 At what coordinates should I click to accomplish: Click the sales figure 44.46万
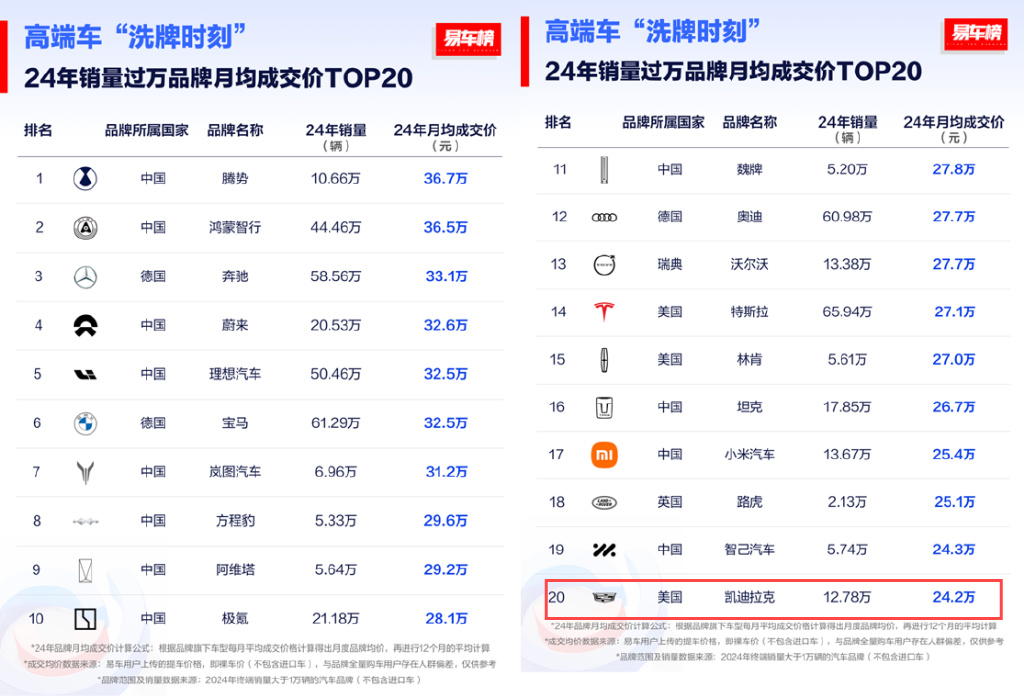point(336,227)
